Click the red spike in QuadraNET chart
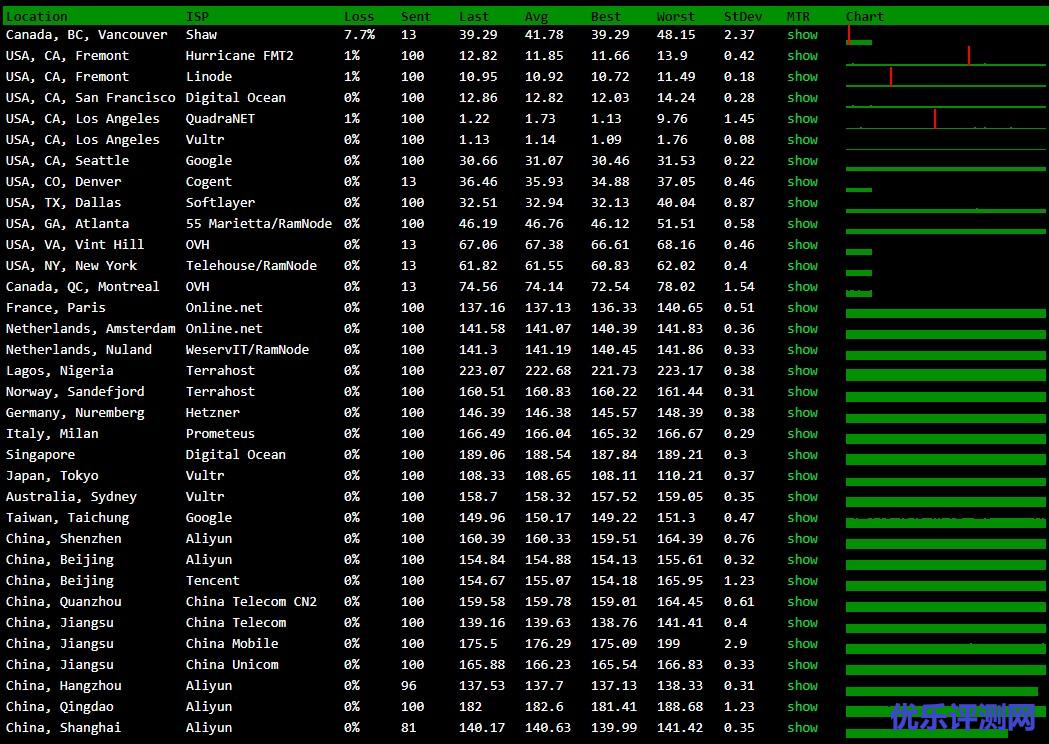The width and height of the screenshot is (1049, 744). click(935, 118)
